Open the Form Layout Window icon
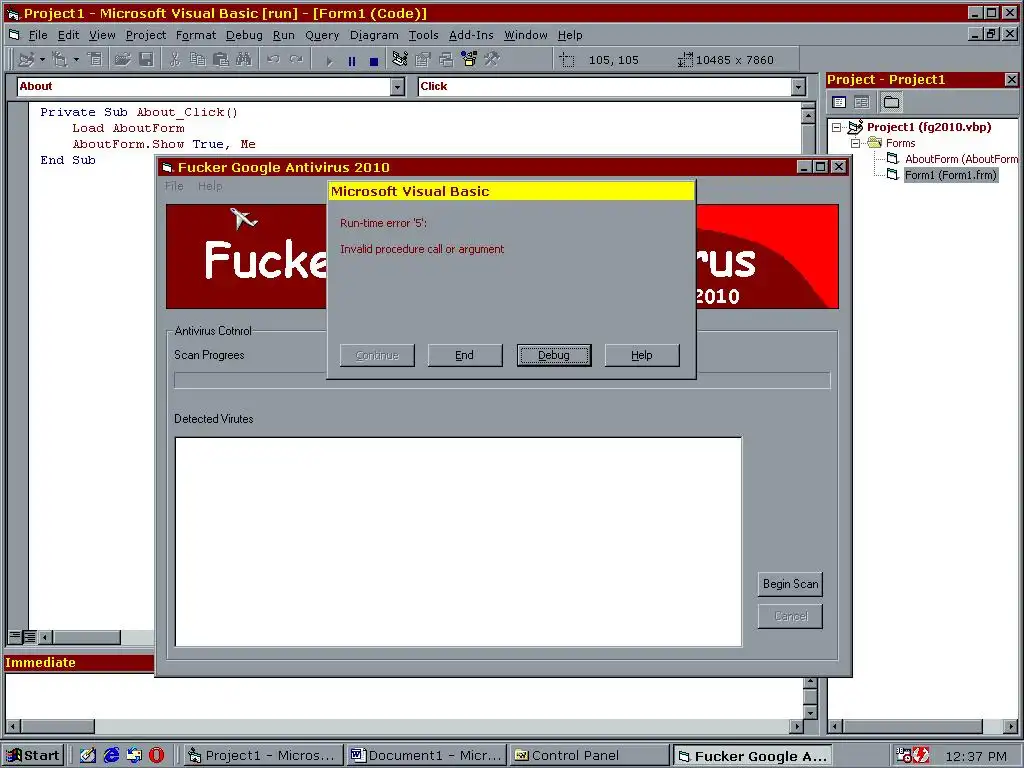The image size is (1024, 768). (446, 59)
